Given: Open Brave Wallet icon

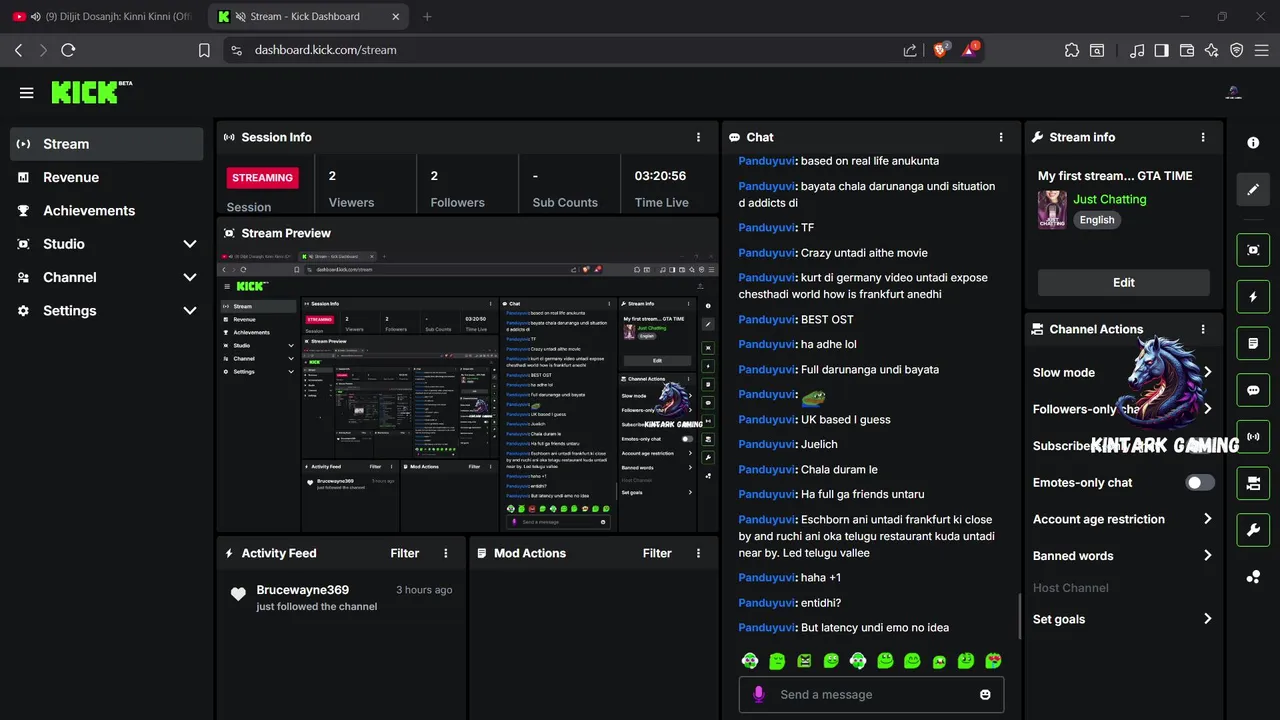Looking at the screenshot, I should [1187, 50].
